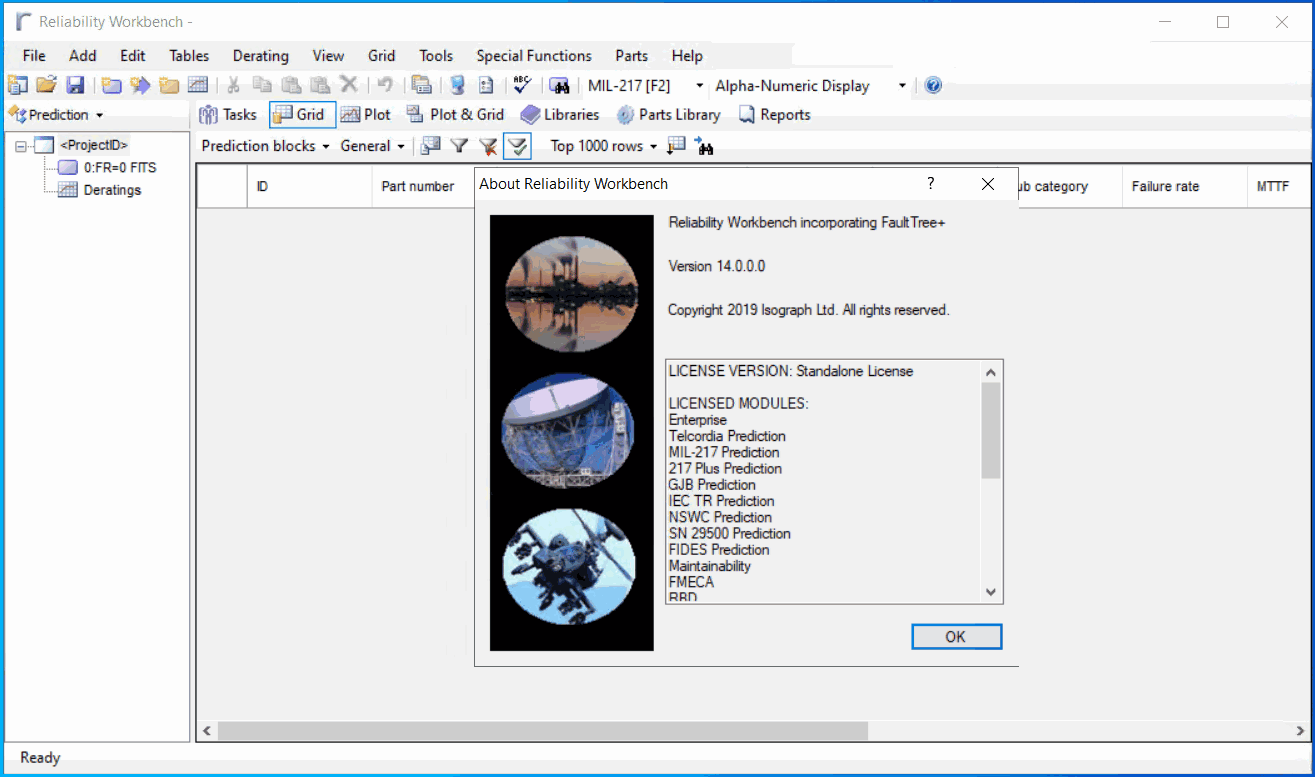
Task: Click OK in the About dialog
Action: 956,637
